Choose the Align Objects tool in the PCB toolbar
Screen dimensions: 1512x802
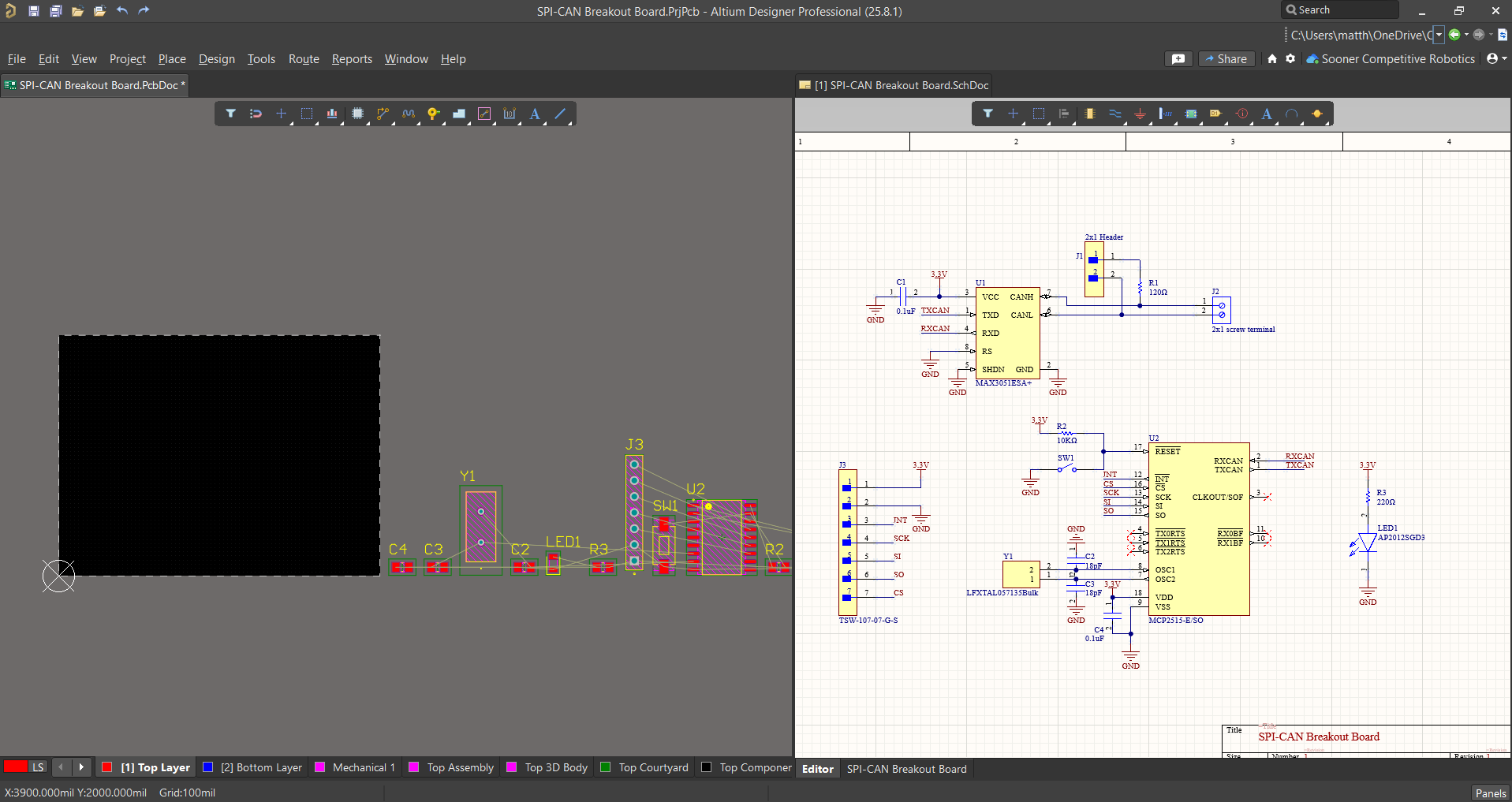tap(332, 114)
